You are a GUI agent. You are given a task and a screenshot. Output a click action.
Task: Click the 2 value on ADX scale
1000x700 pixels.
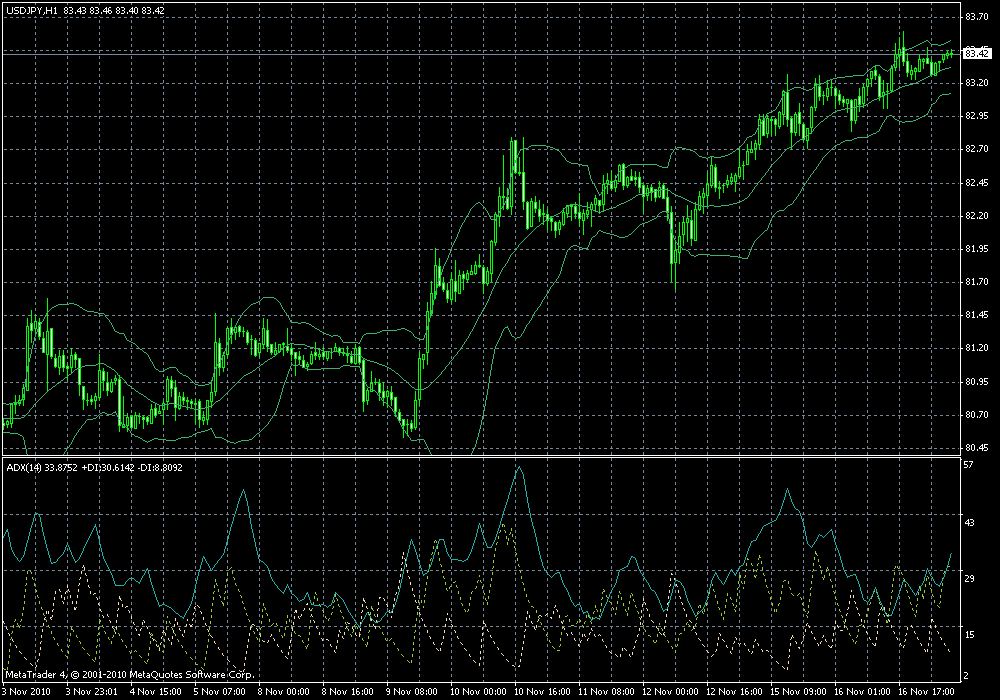point(966,675)
